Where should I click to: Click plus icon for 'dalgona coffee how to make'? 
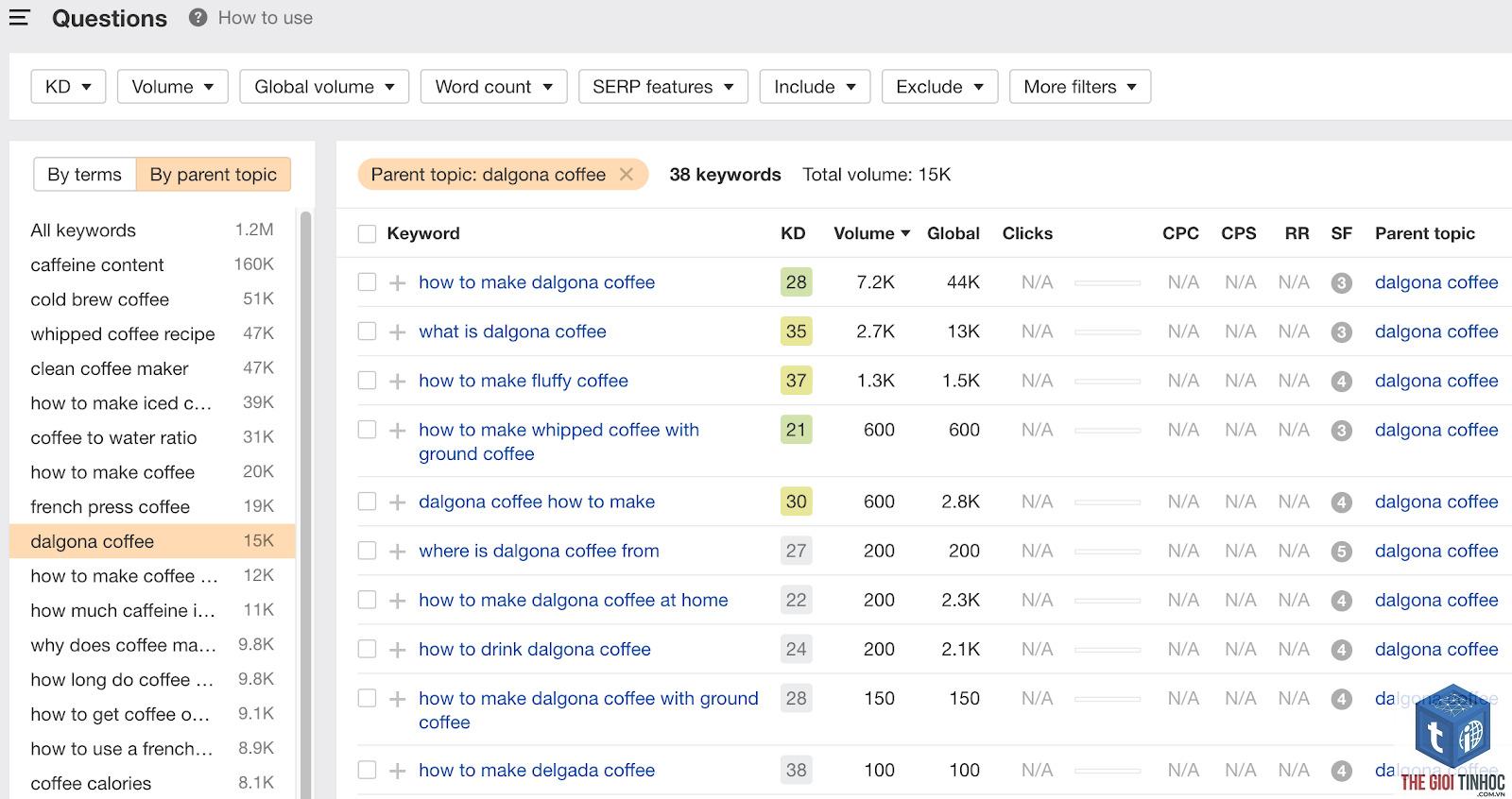[398, 501]
